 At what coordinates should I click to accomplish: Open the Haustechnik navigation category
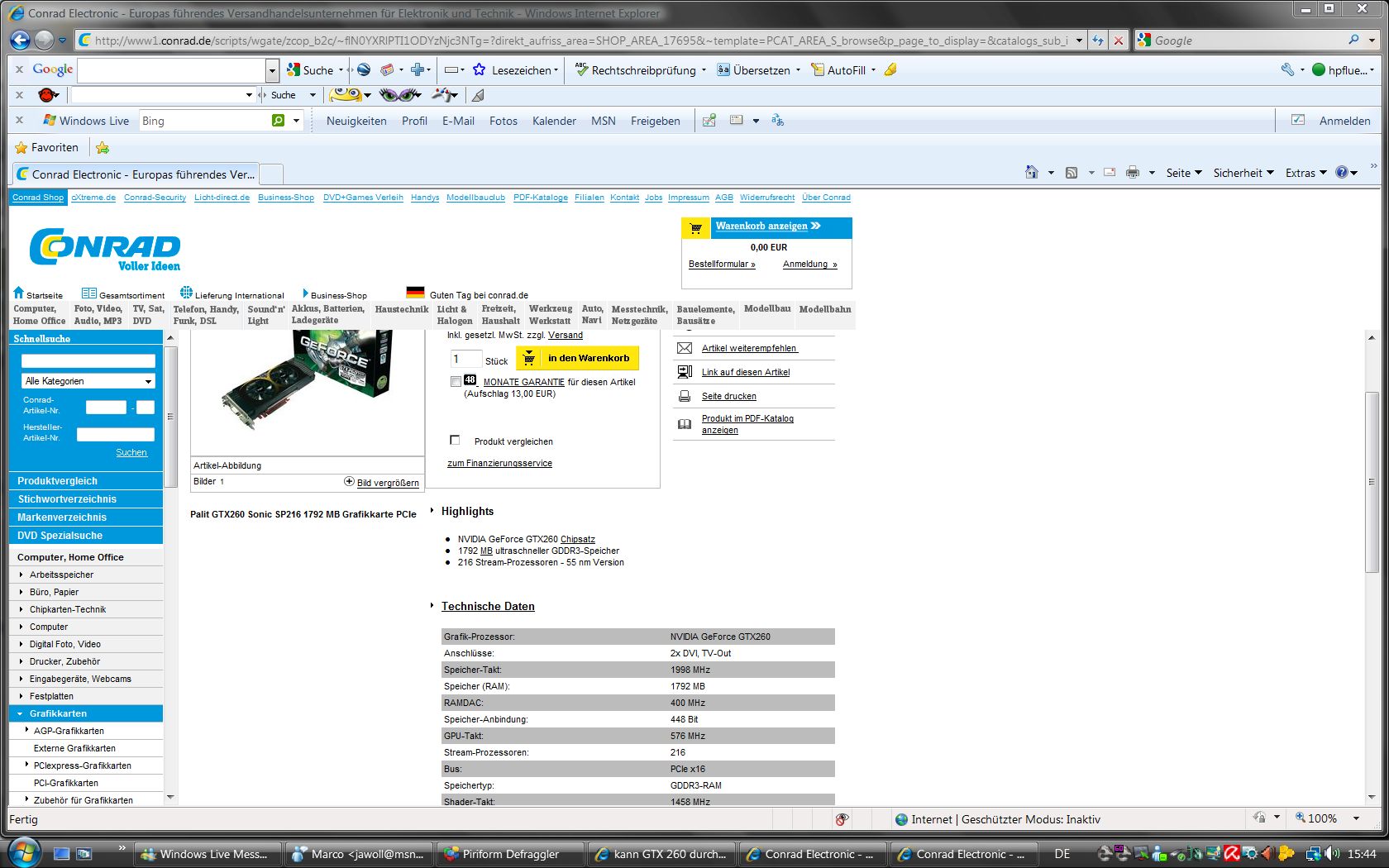pyautogui.click(x=402, y=309)
